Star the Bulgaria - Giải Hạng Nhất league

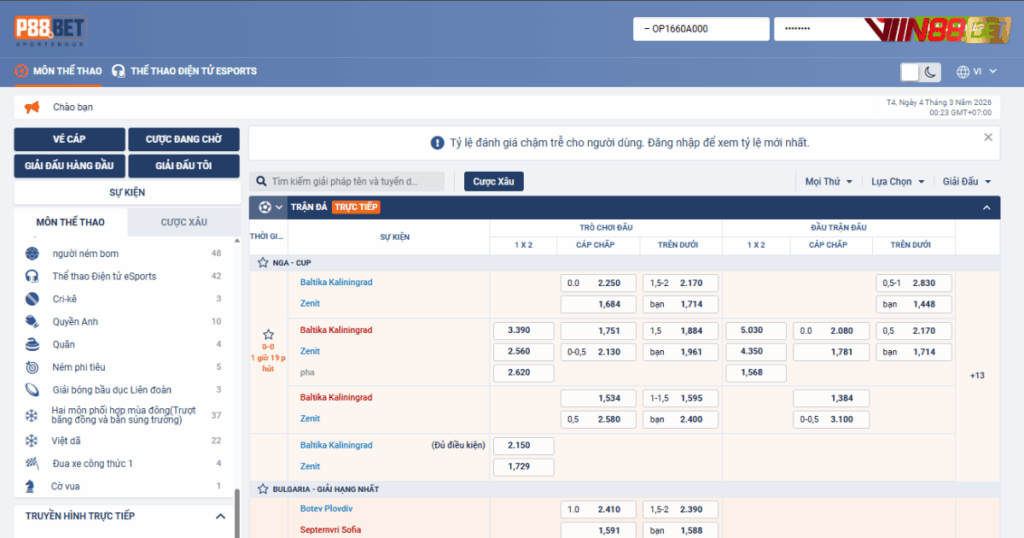[x=263, y=489]
